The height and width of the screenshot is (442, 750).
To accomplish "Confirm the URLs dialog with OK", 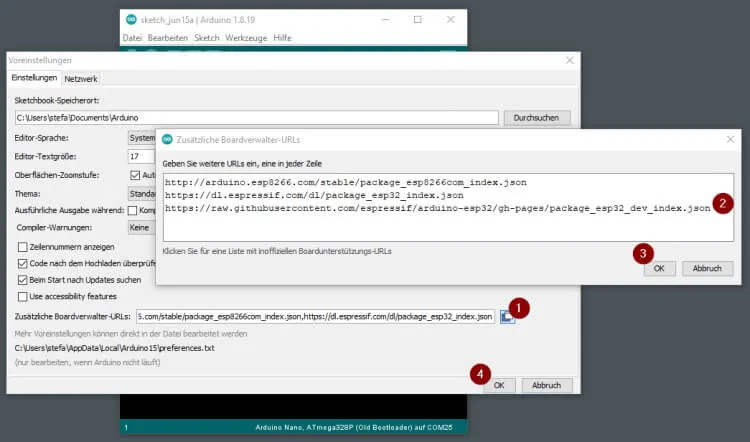I will (659, 268).
